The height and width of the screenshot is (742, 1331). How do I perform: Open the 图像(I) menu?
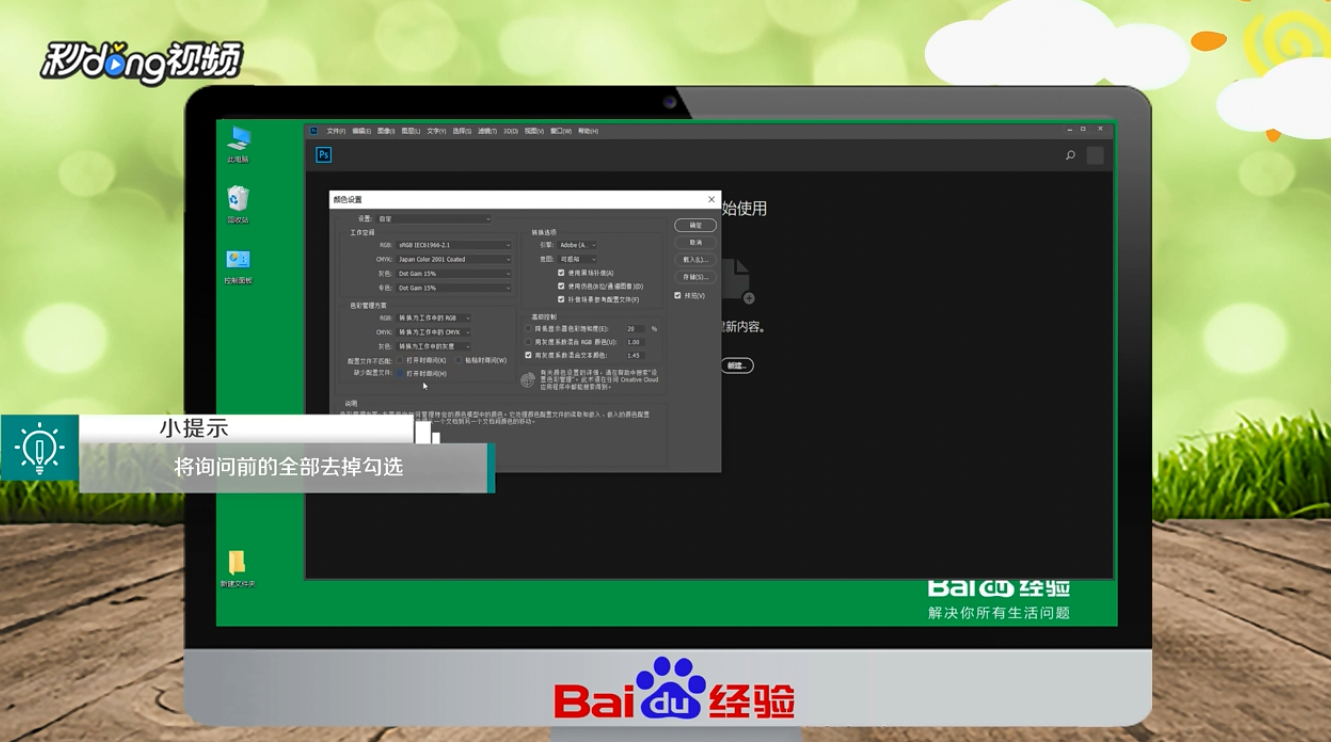click(386, 131)
